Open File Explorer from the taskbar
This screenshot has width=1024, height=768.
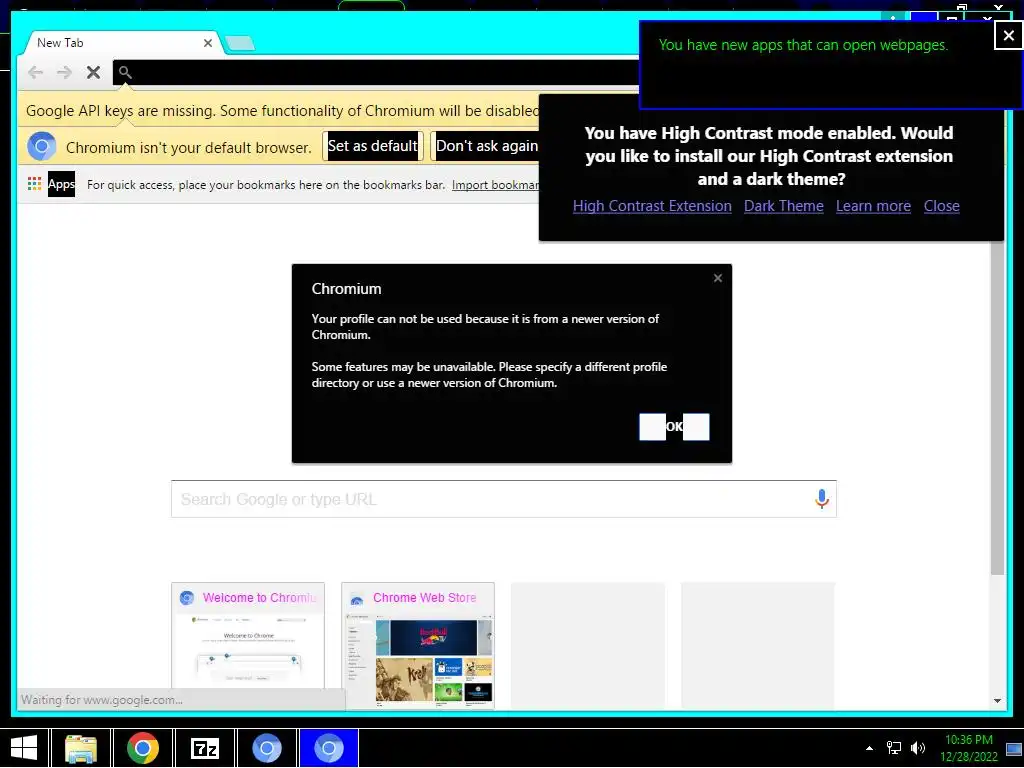[81, 748]
